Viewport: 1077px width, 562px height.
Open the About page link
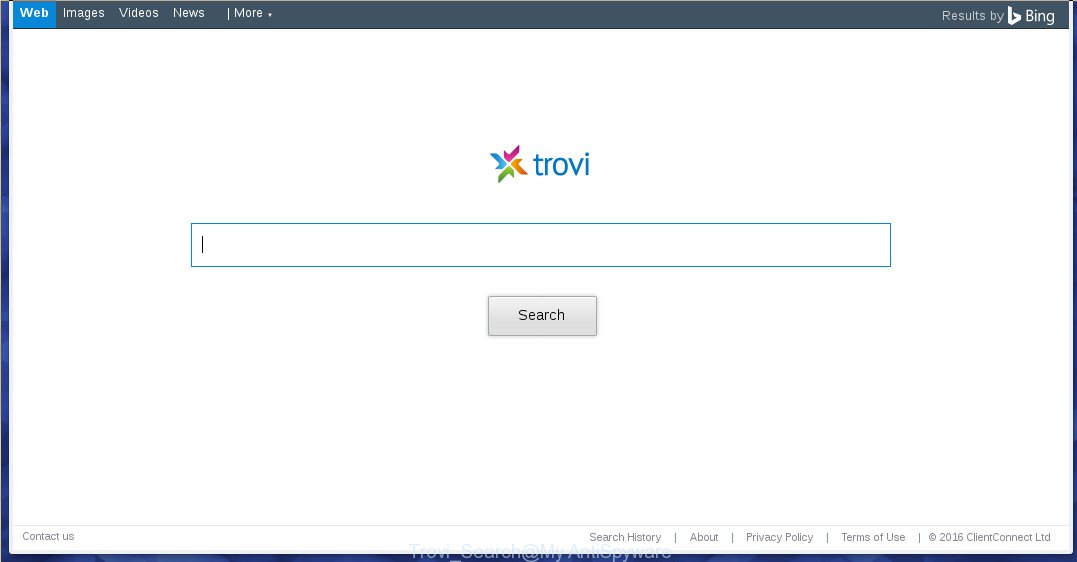[x=704, y=537]
